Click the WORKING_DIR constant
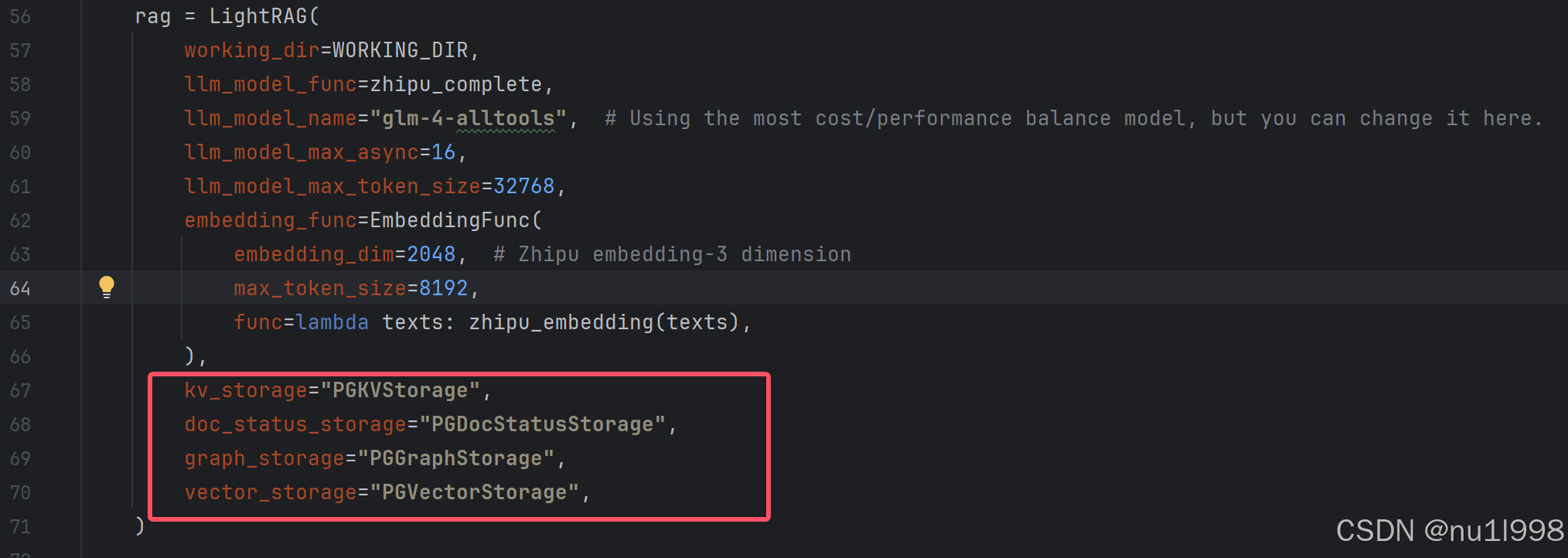The image size is (1568, 558). pyautogui.click(x=401, y=50)
